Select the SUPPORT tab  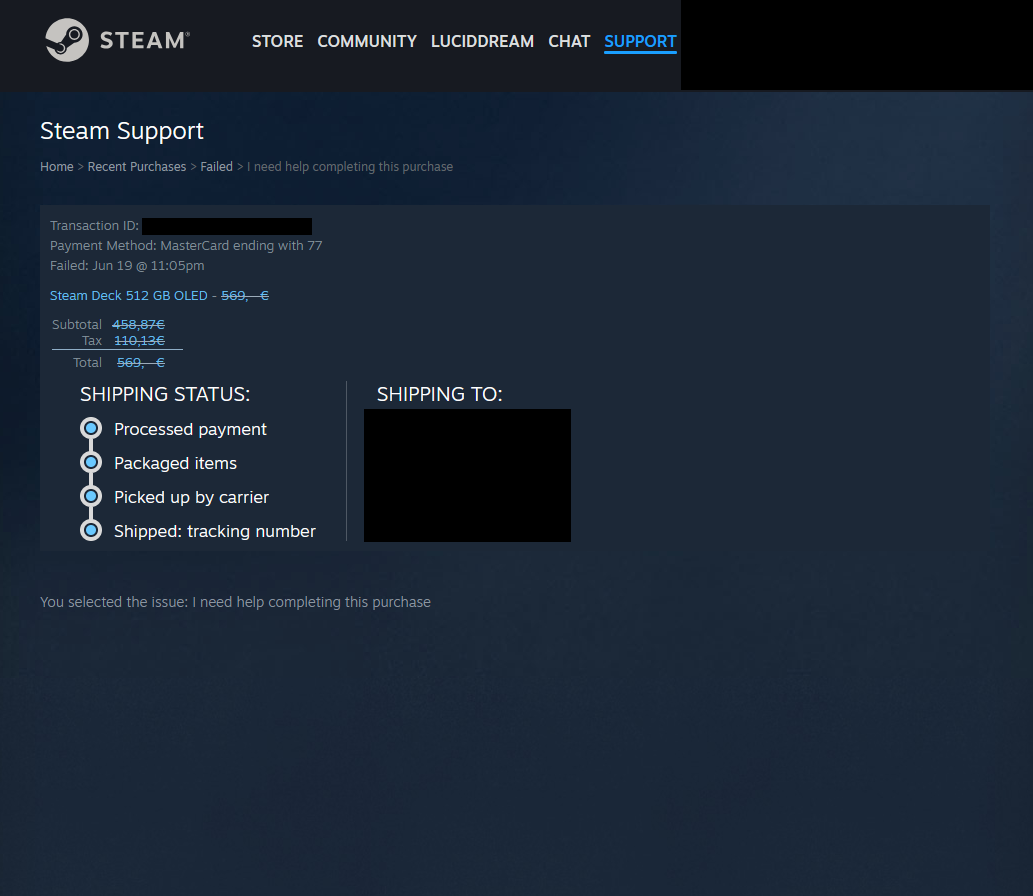pos(640,42)
